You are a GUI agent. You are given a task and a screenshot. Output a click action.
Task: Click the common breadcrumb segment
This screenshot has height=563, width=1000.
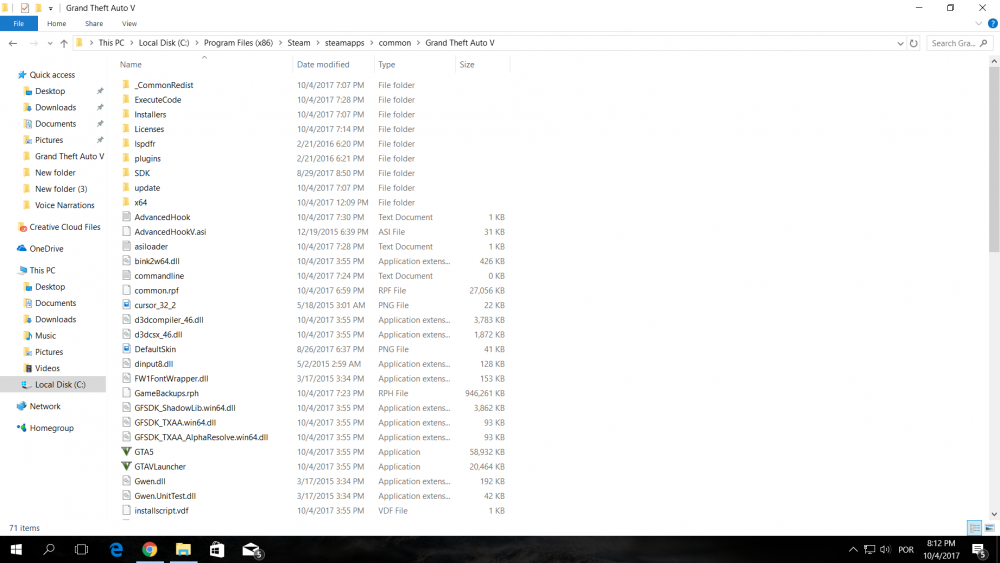click(395, 43)
